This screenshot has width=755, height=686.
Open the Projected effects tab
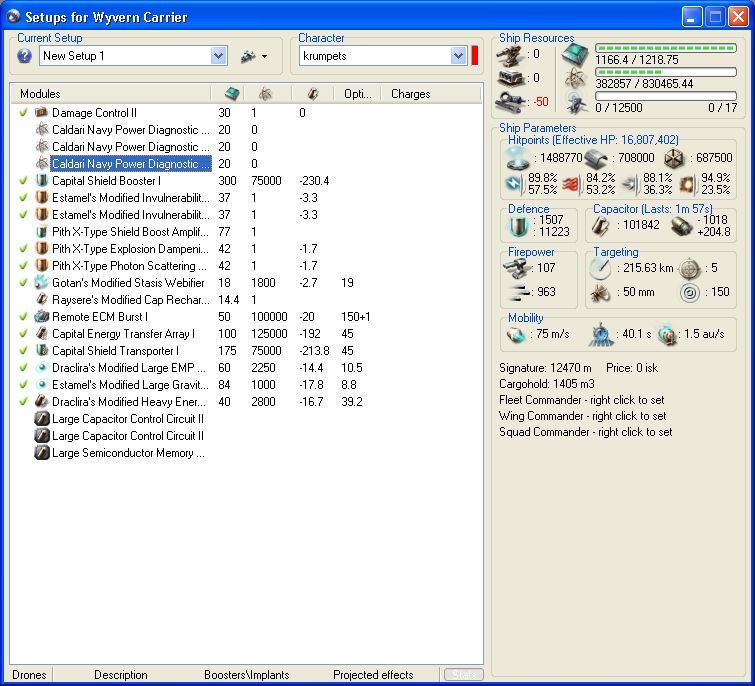(x=373, y=675)
